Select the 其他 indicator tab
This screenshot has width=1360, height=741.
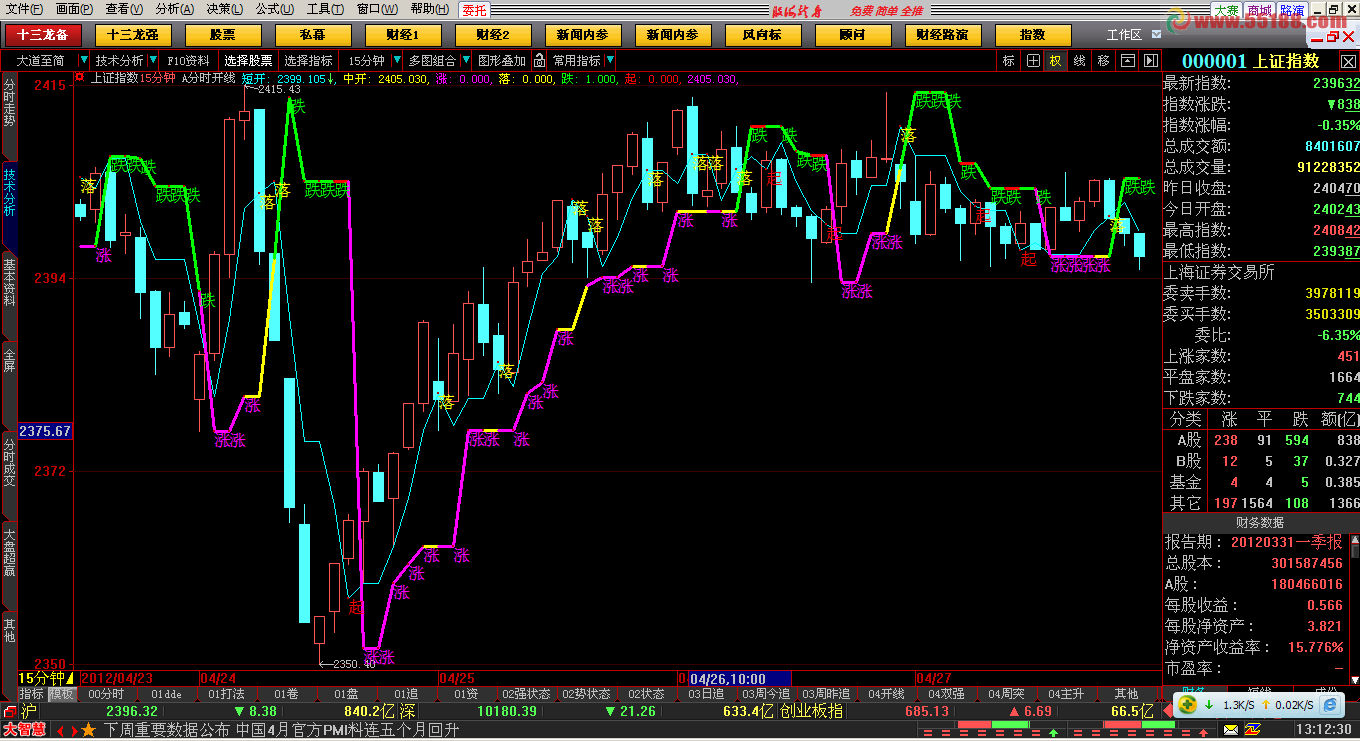point(1126,694)
